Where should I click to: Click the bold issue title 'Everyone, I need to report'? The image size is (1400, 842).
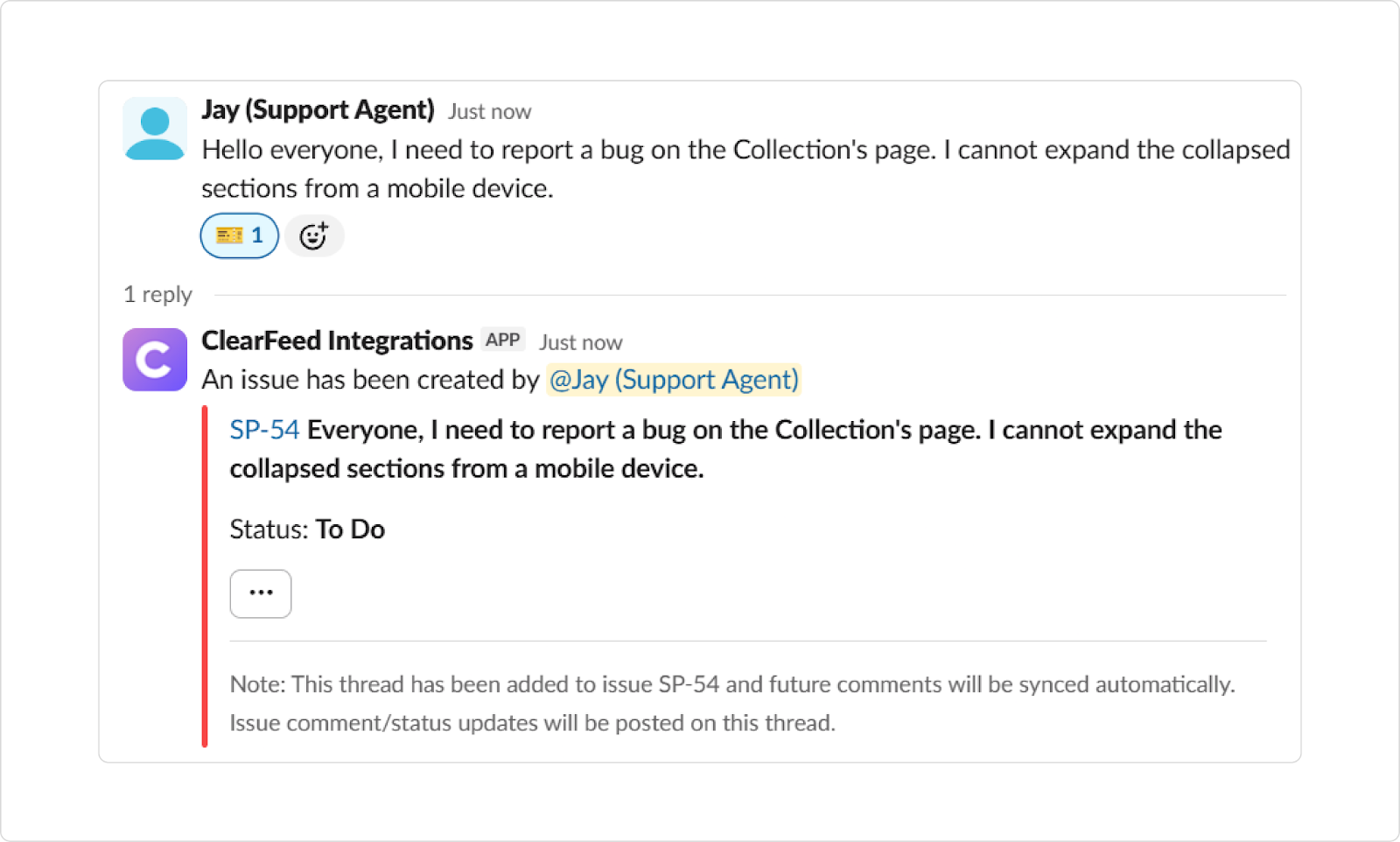point(726,449)
